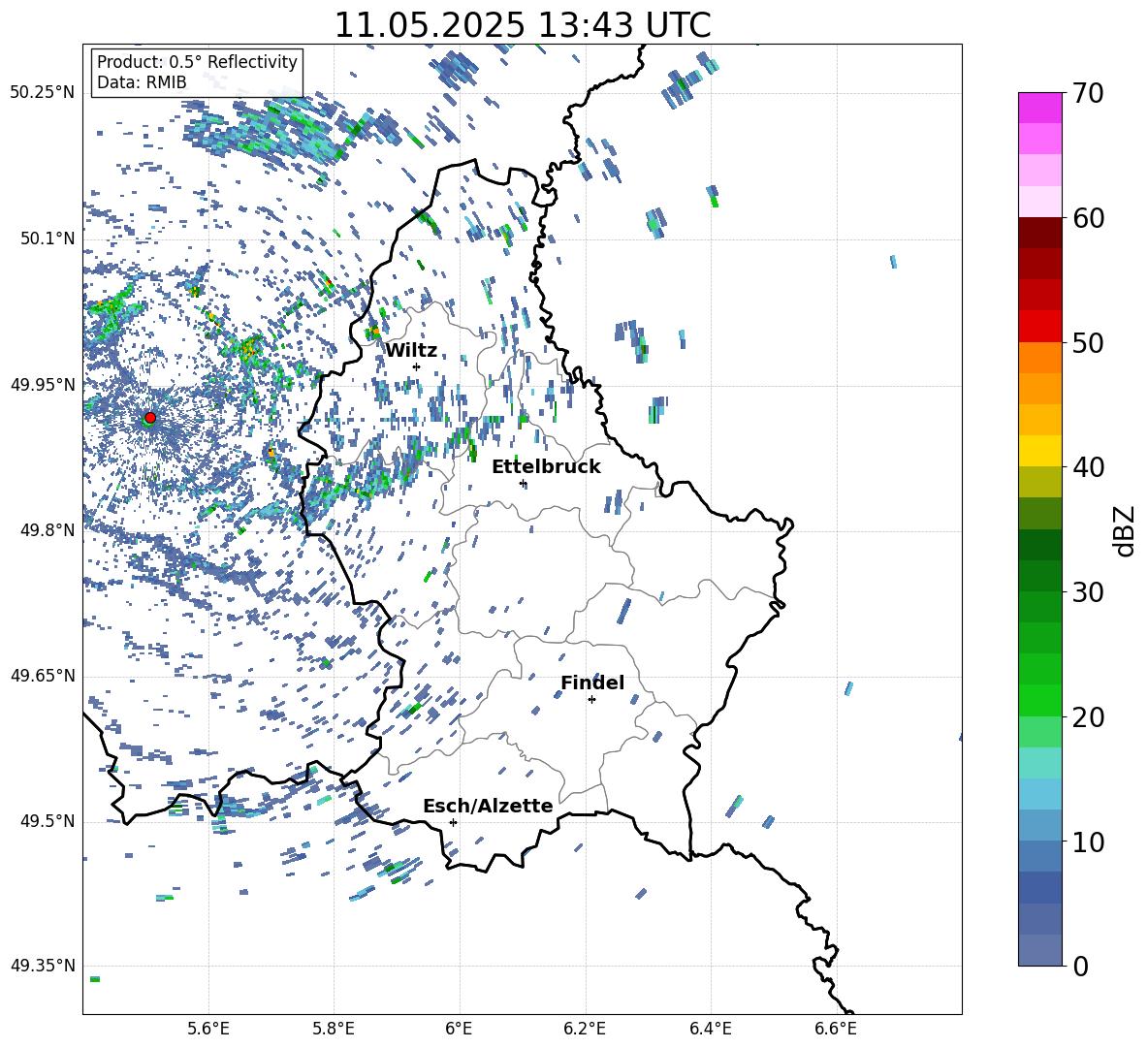Click the 49.65°N latitude label

[x=43, y=675]
